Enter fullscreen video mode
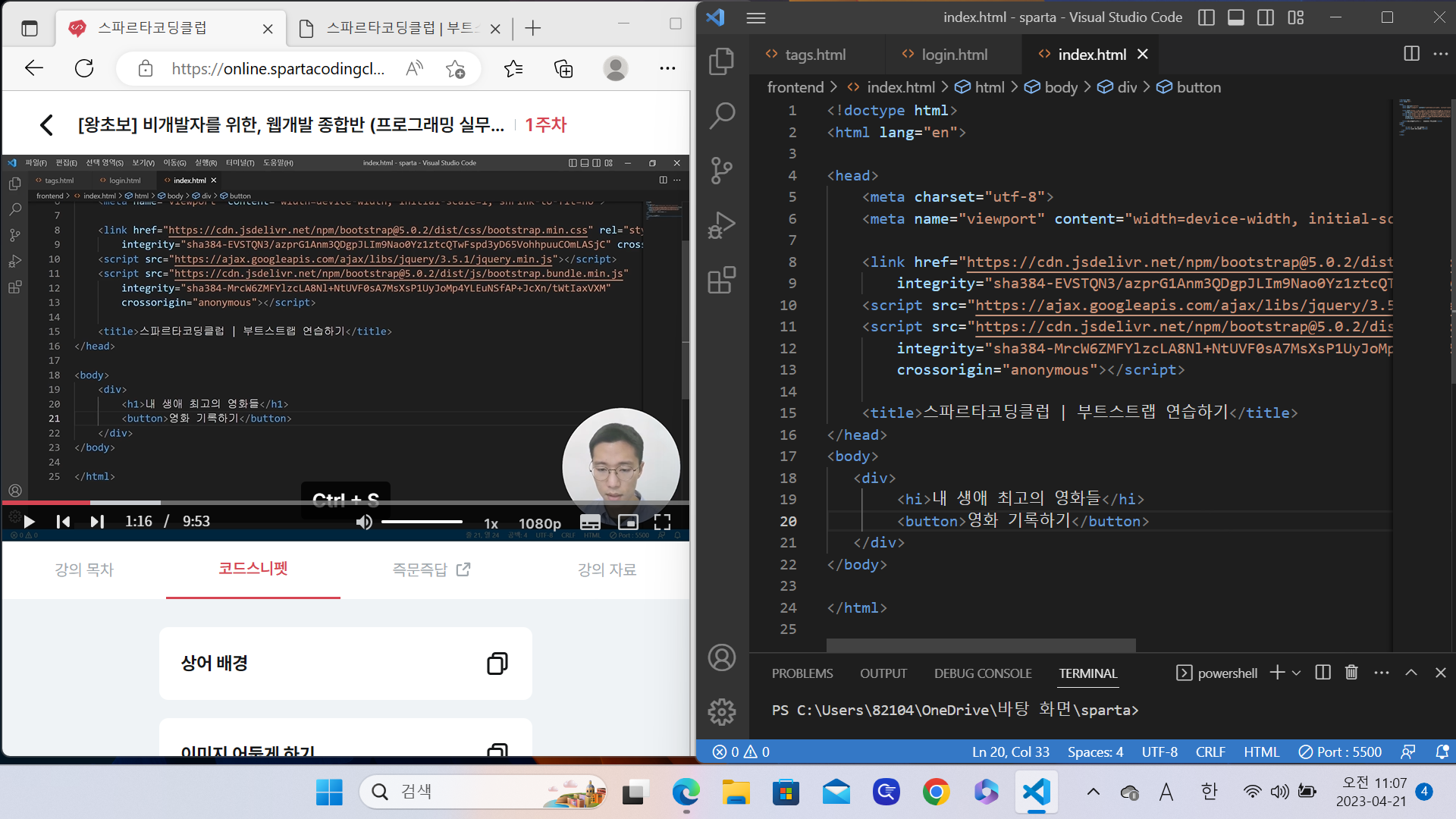 (x=662, y=522)
